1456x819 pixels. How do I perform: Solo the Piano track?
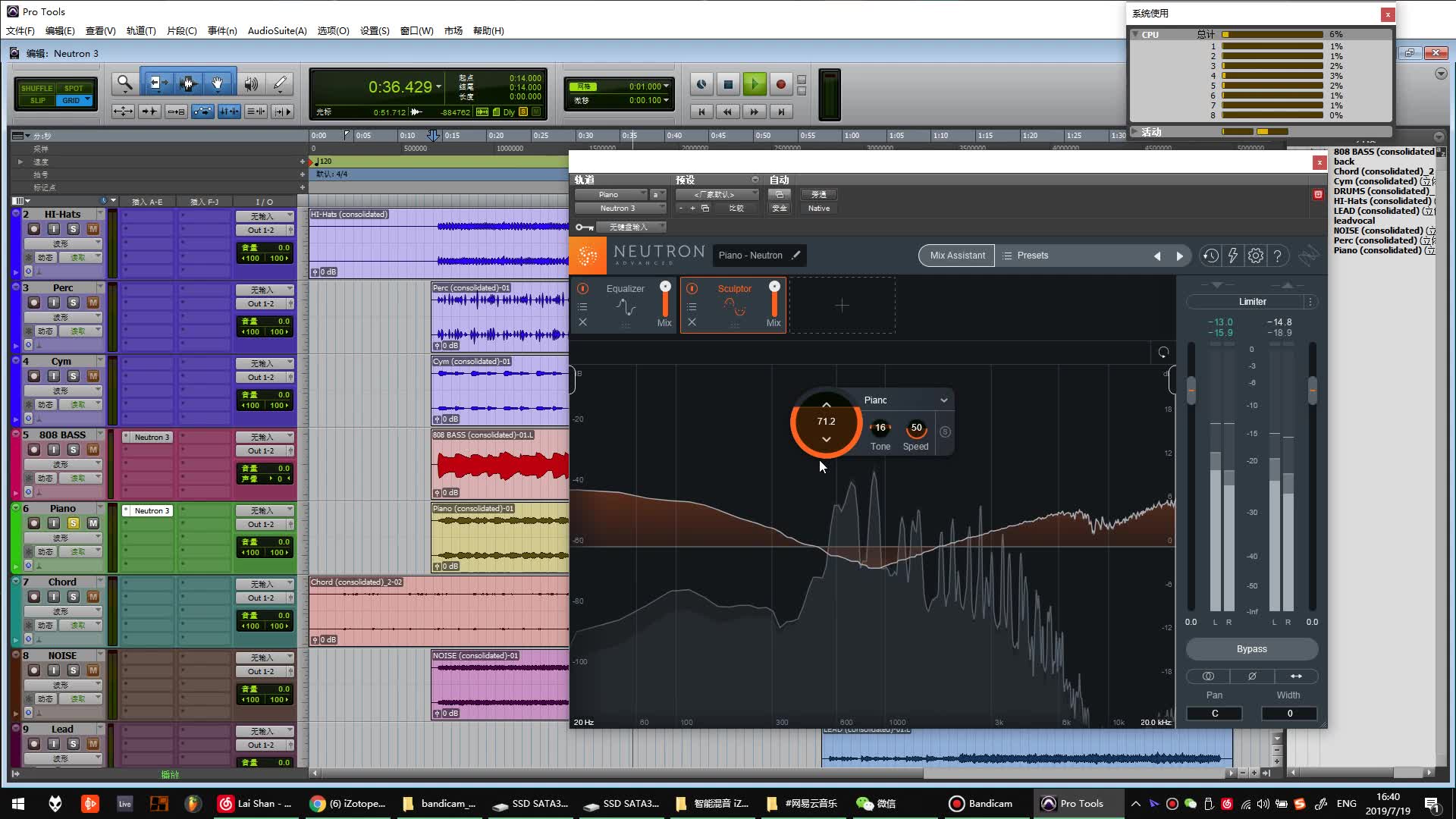[x=74, y=523]
